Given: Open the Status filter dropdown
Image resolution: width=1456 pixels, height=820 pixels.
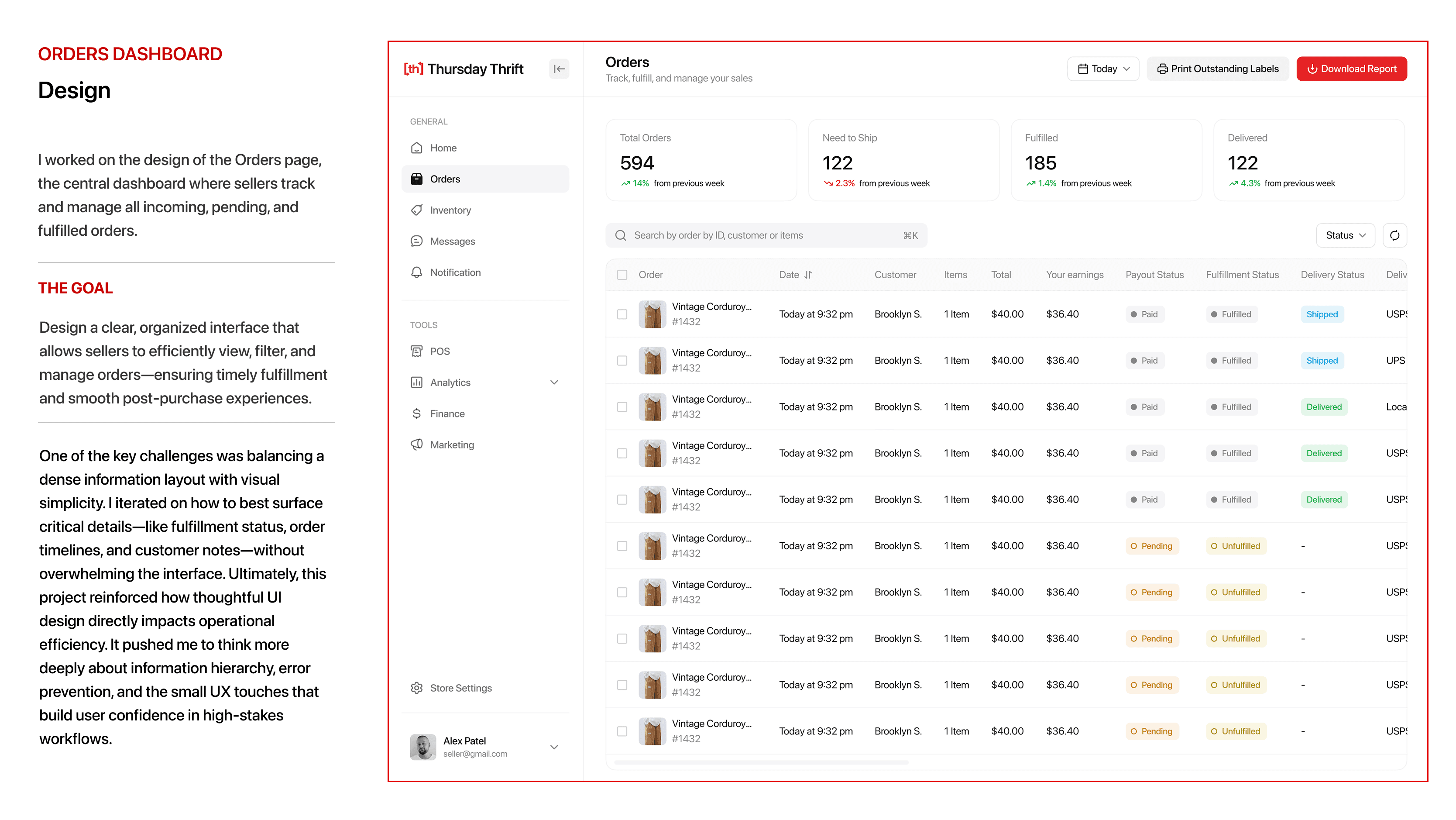Looking at the screenshot, I should point(1345,235).
